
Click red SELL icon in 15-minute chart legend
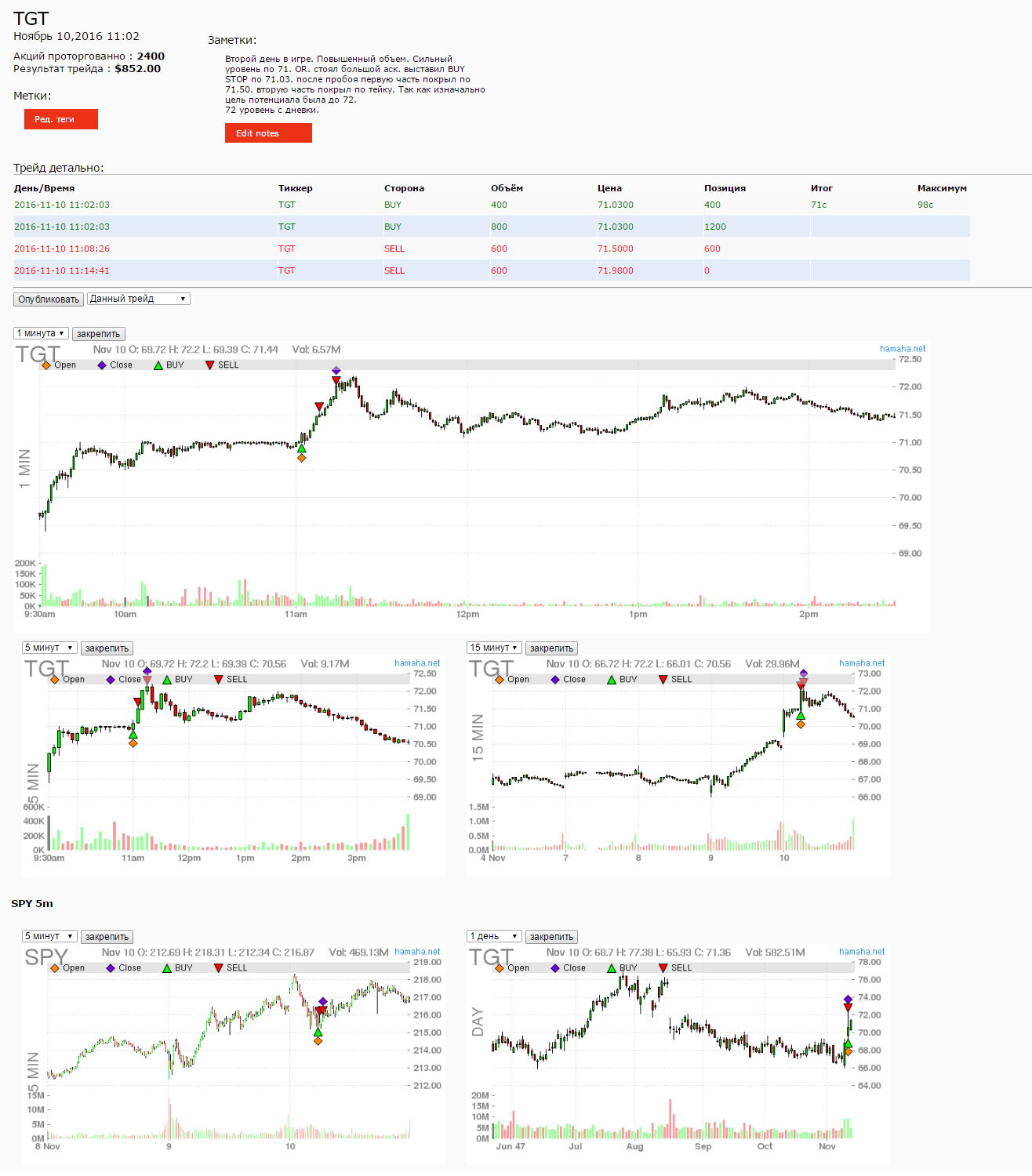click(663, 680)
